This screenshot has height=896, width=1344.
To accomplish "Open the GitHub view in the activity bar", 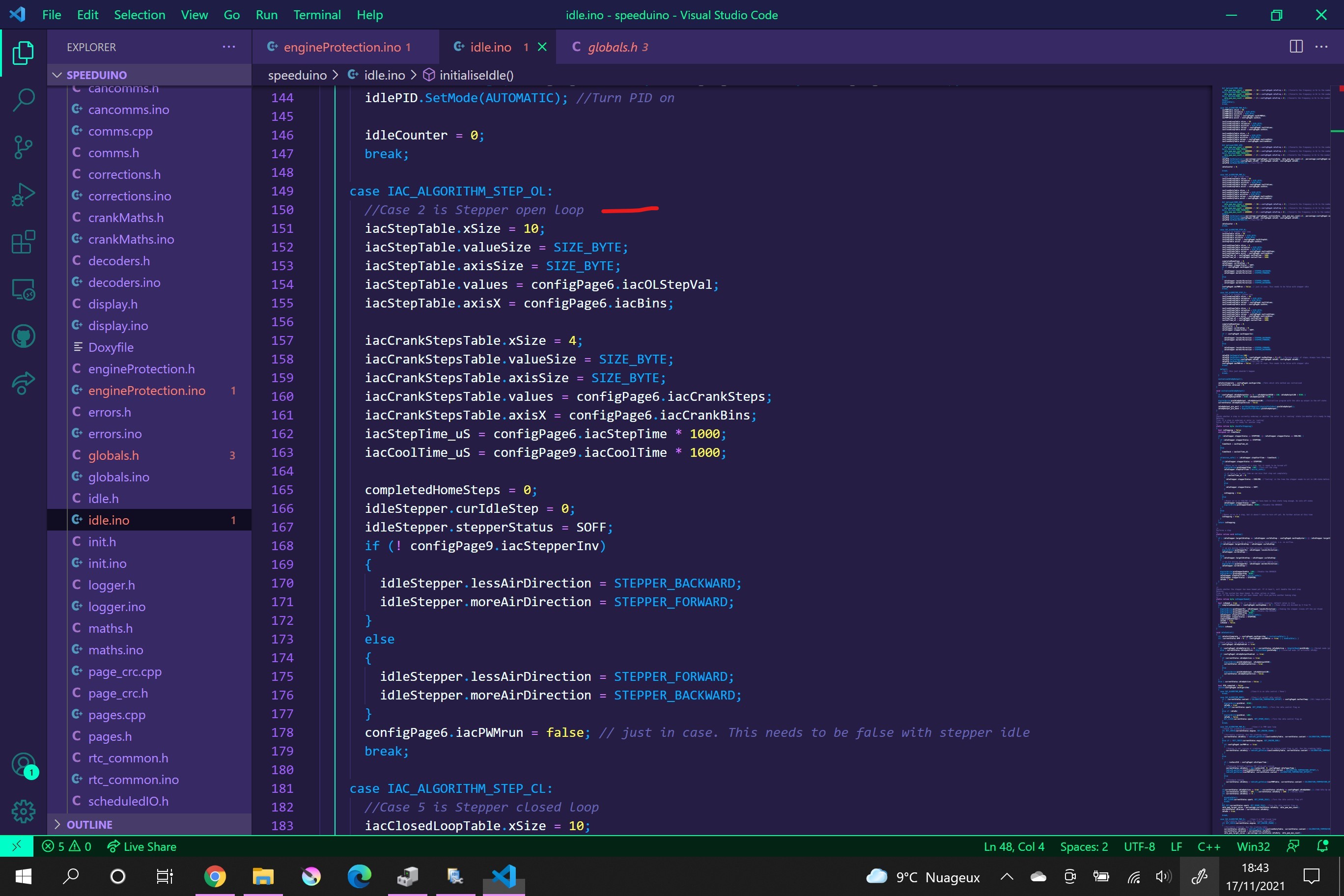I will click(23, 336).
